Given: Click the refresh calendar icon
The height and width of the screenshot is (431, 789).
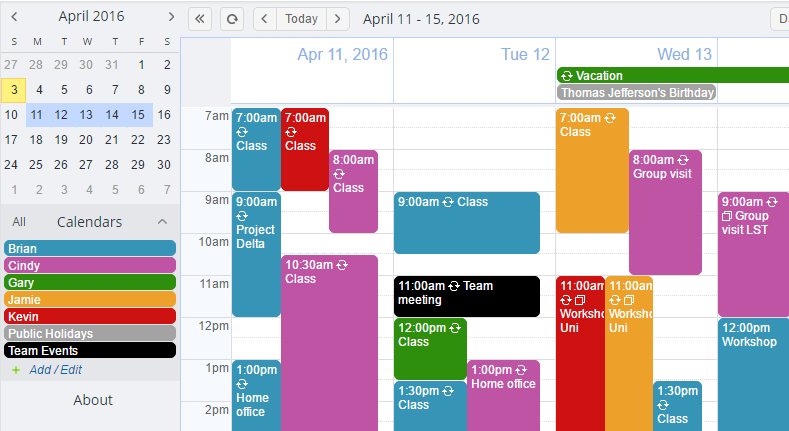Looking at the screenshot, I should 232,19.
